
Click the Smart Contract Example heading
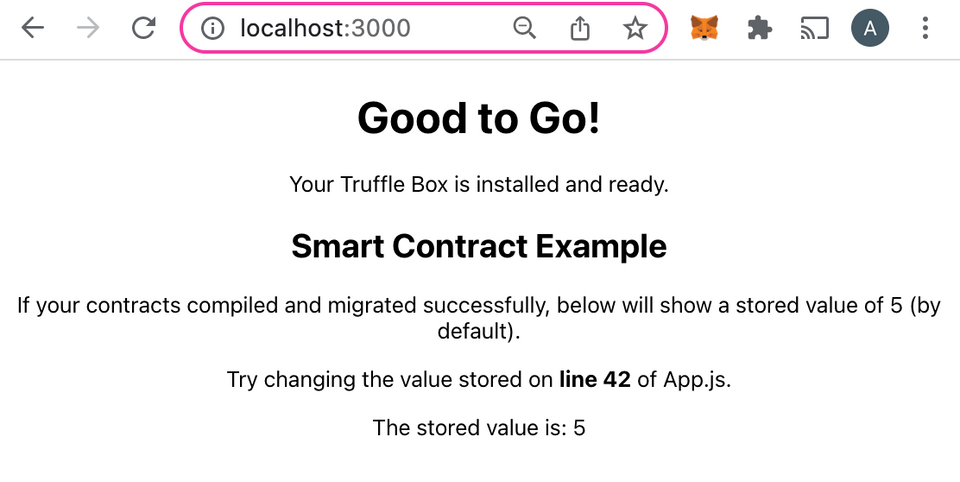[479, 246]
